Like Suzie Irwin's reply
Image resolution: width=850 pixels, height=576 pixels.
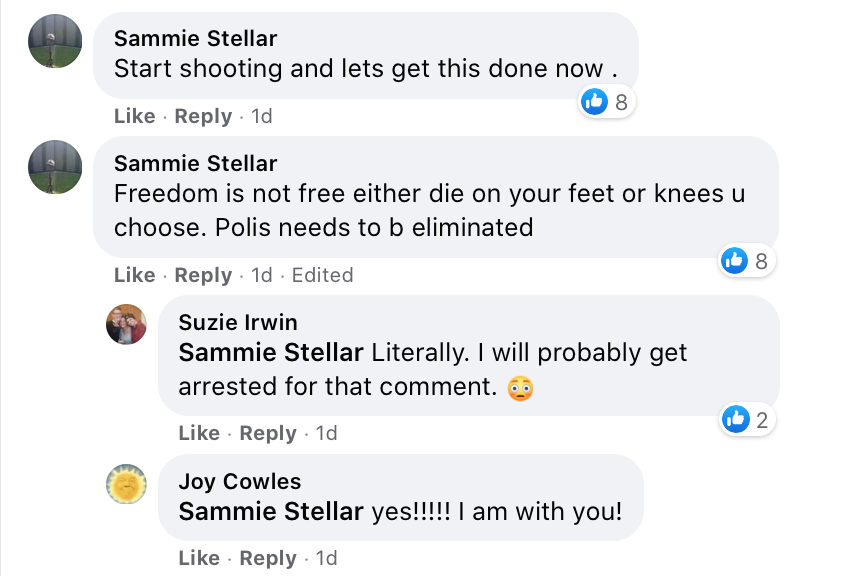pos(199,433)
